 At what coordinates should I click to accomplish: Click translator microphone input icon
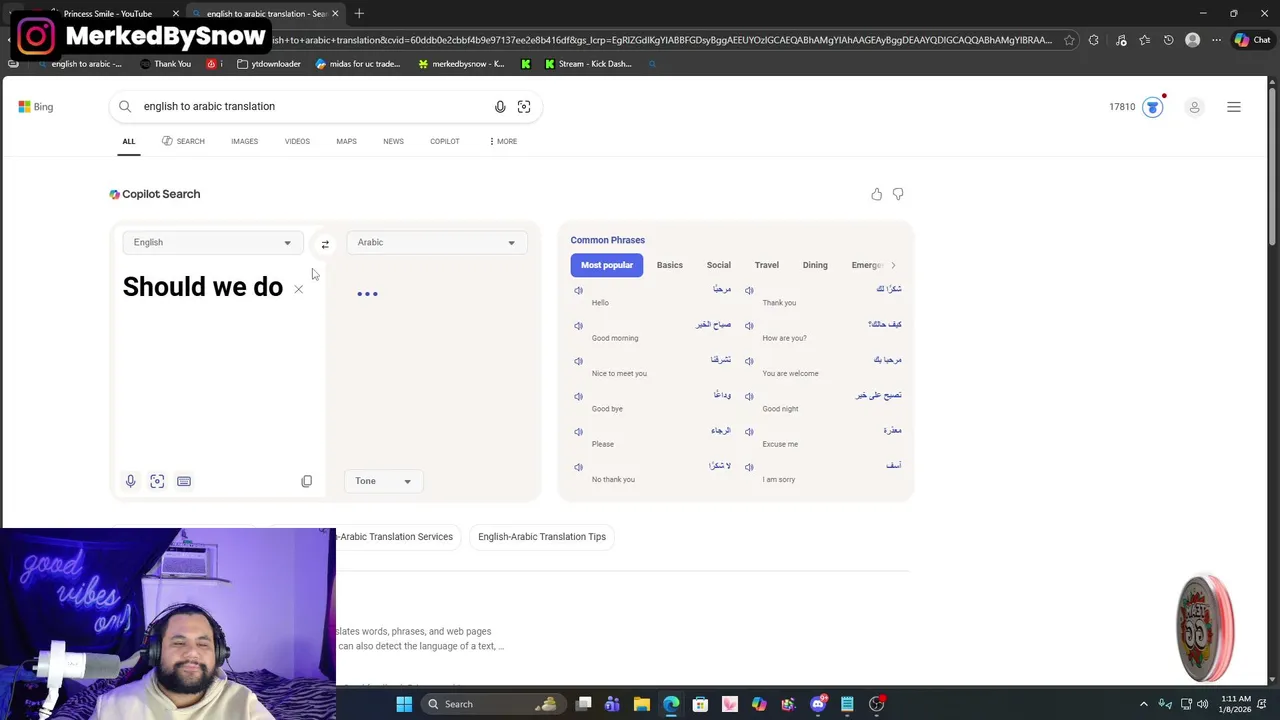point(130,481)
